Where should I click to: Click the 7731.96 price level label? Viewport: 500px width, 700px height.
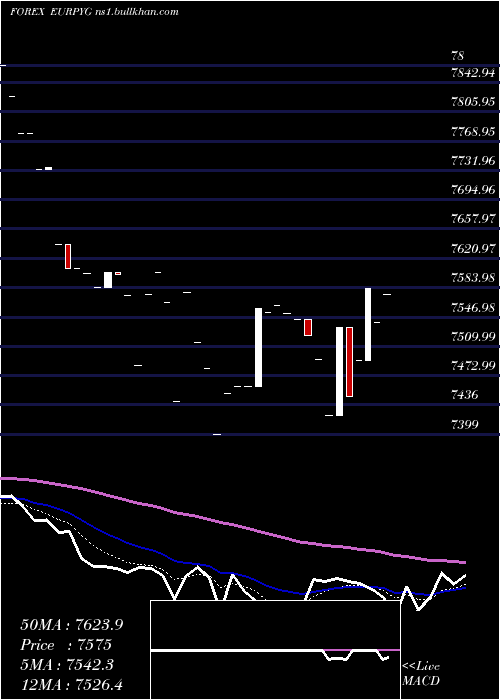click(x=473, y=161)
